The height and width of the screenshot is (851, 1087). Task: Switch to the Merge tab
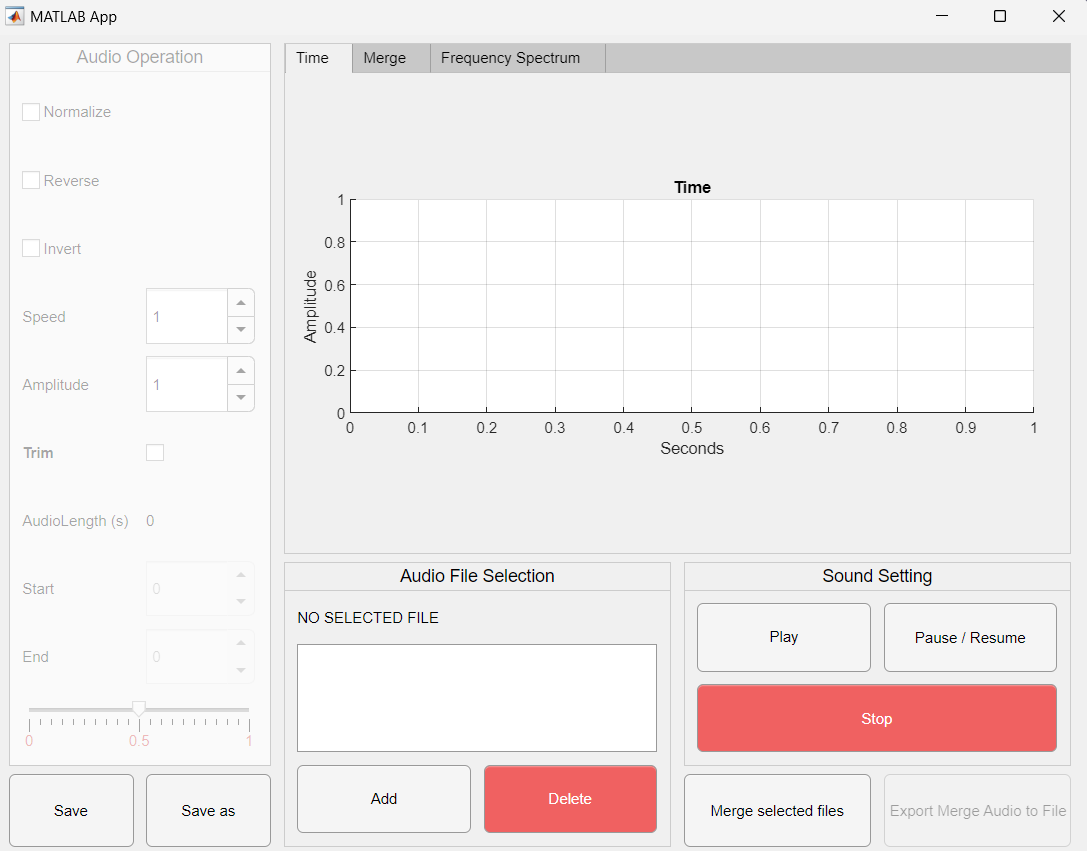pos(385,58)
